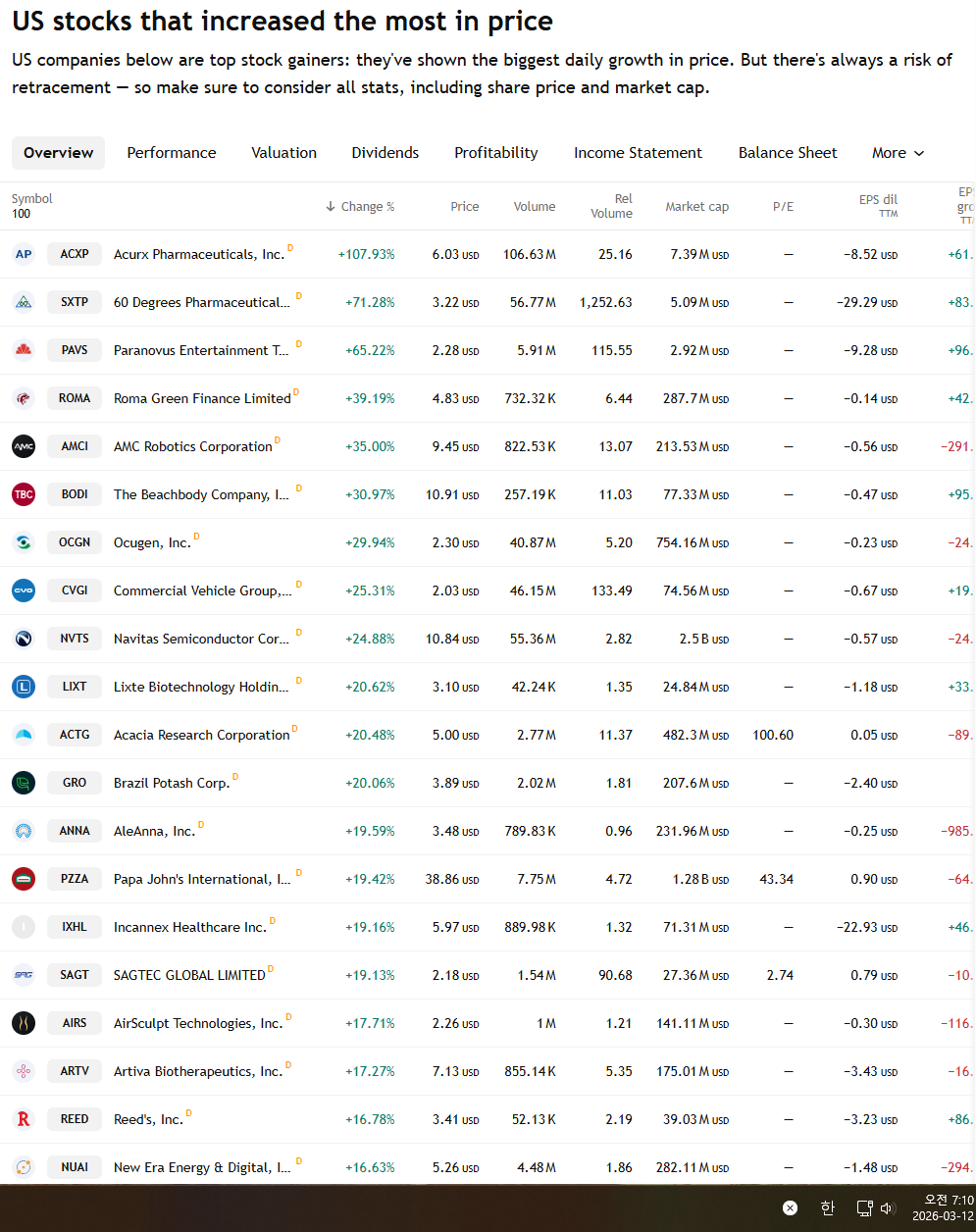This screenshot has height=1232, width=976.
Task: Click the Volume column header
Action: 535,207
